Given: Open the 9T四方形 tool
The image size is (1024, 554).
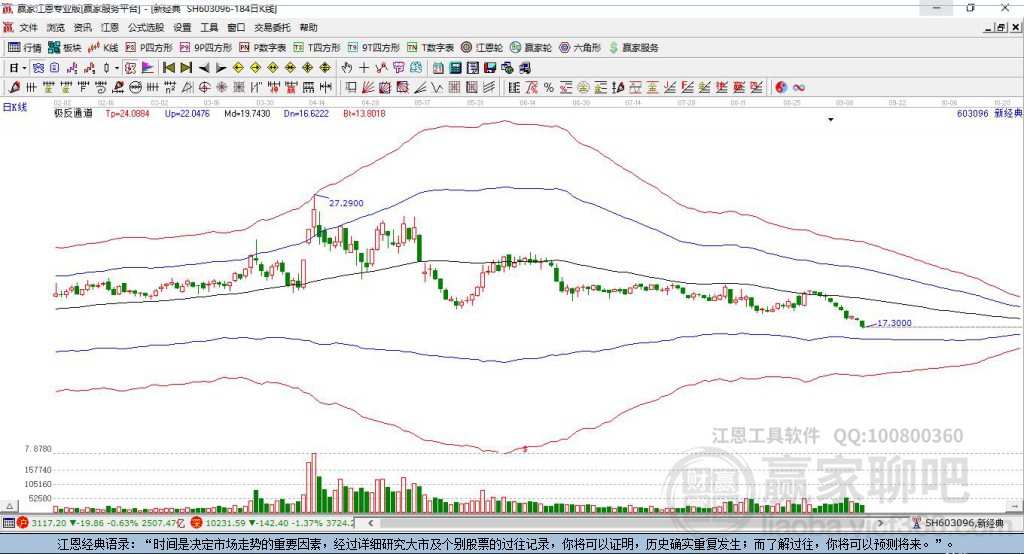Looking at the screenshot, I should 374,48.
